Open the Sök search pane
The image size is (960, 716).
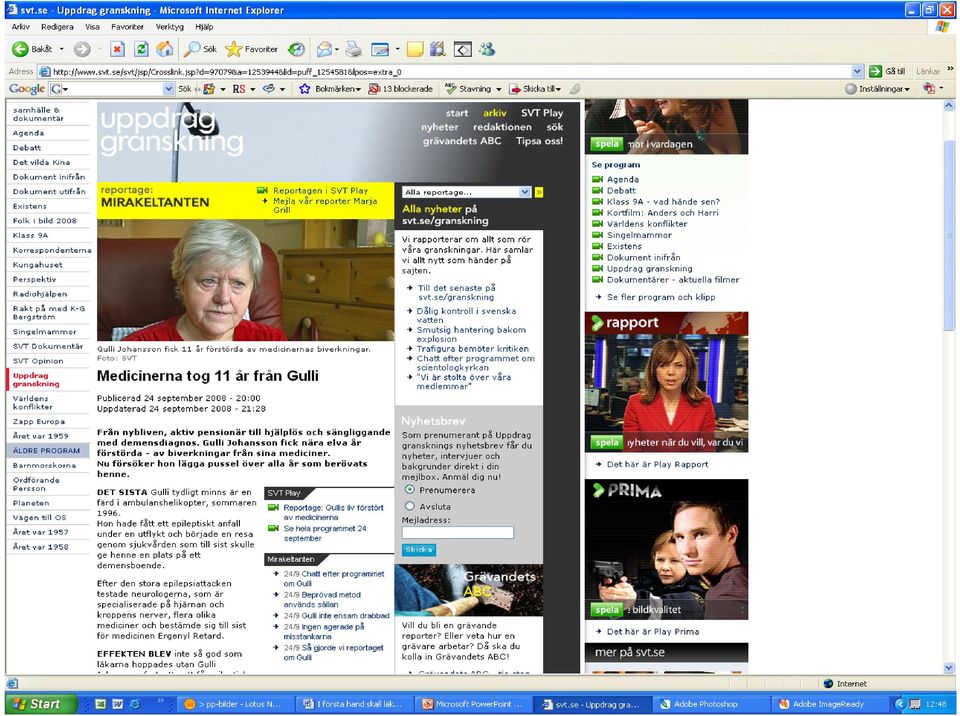coord(201,49)
